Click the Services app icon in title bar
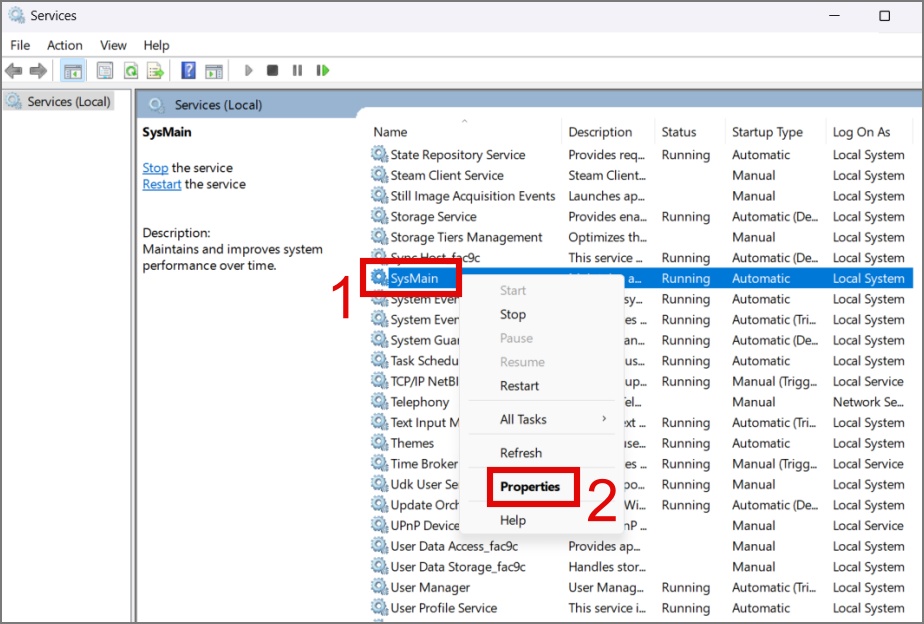Image resolution: width=924 pixels, height=624 pixels. click(x=16, y=15)
